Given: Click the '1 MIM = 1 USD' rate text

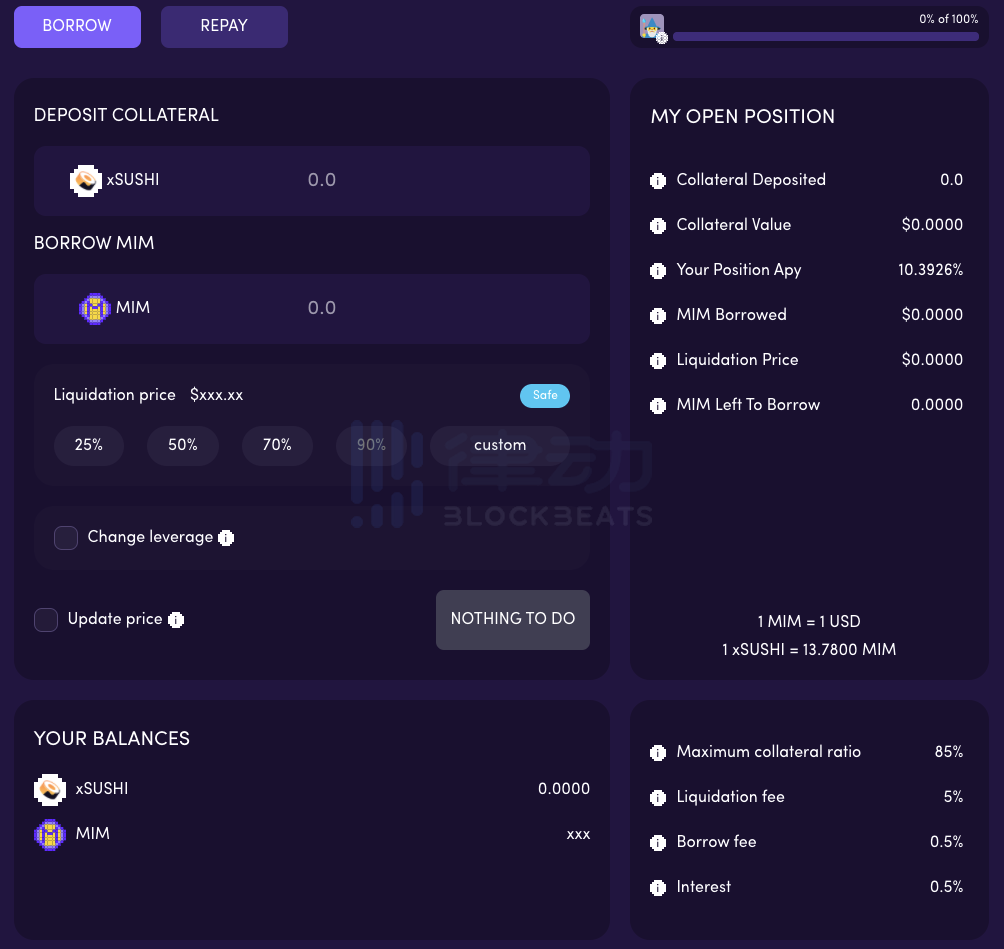Looking at the screenshot, I should point(809,621).
